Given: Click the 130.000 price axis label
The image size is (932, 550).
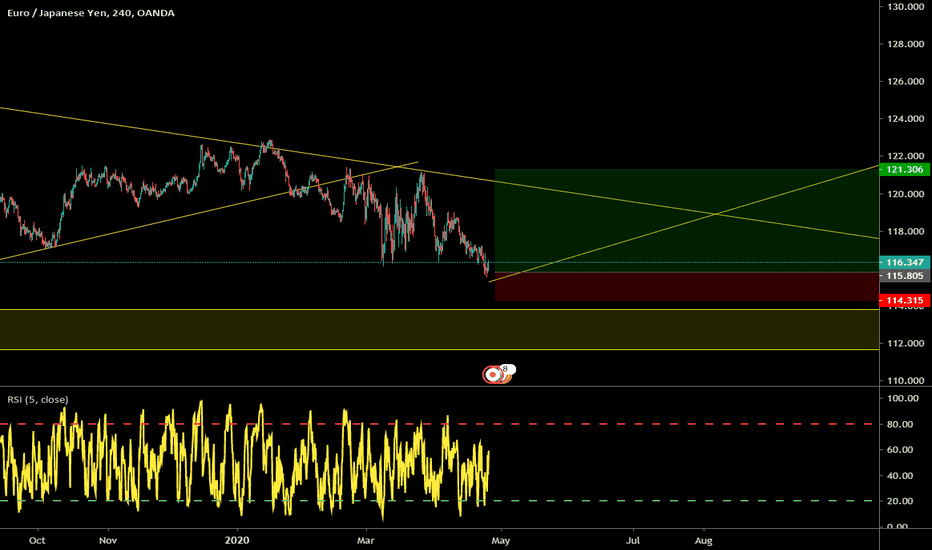Looking at the screenshot, I should point(905,7).
